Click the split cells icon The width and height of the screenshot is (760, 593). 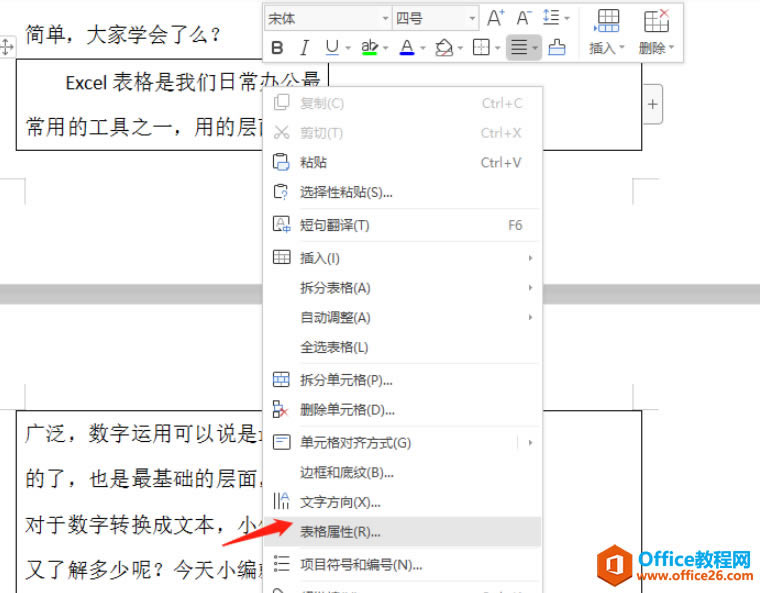281,380
